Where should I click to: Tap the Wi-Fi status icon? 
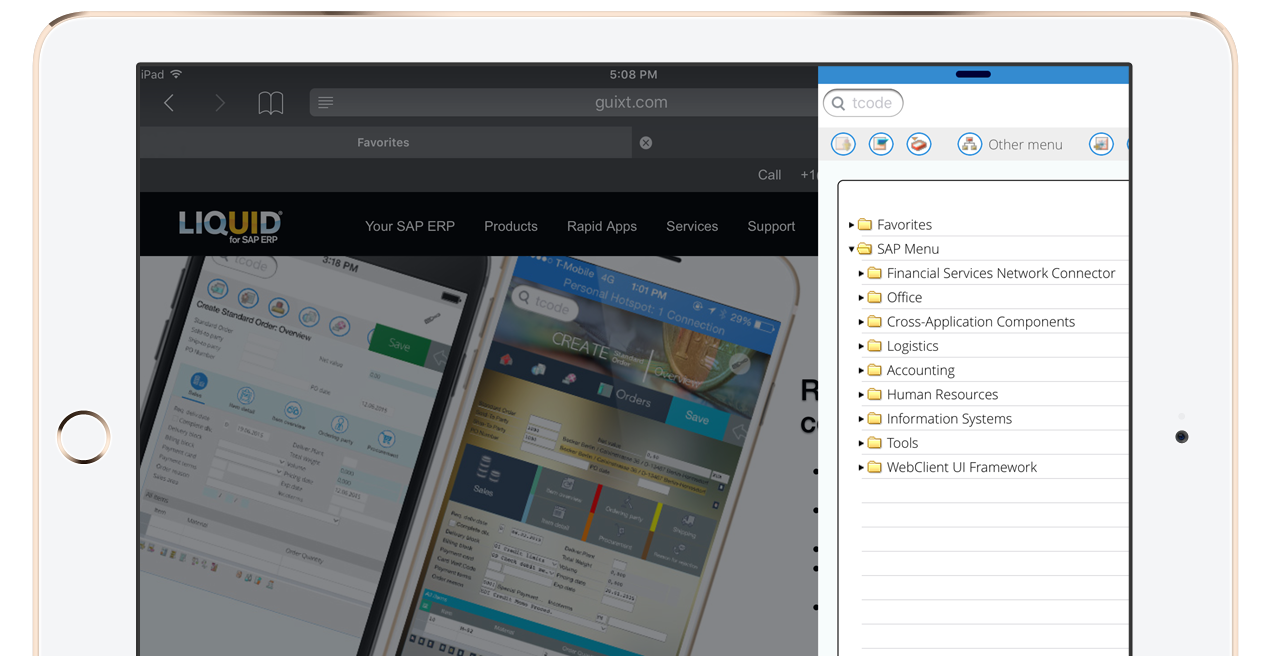(176, 74)
